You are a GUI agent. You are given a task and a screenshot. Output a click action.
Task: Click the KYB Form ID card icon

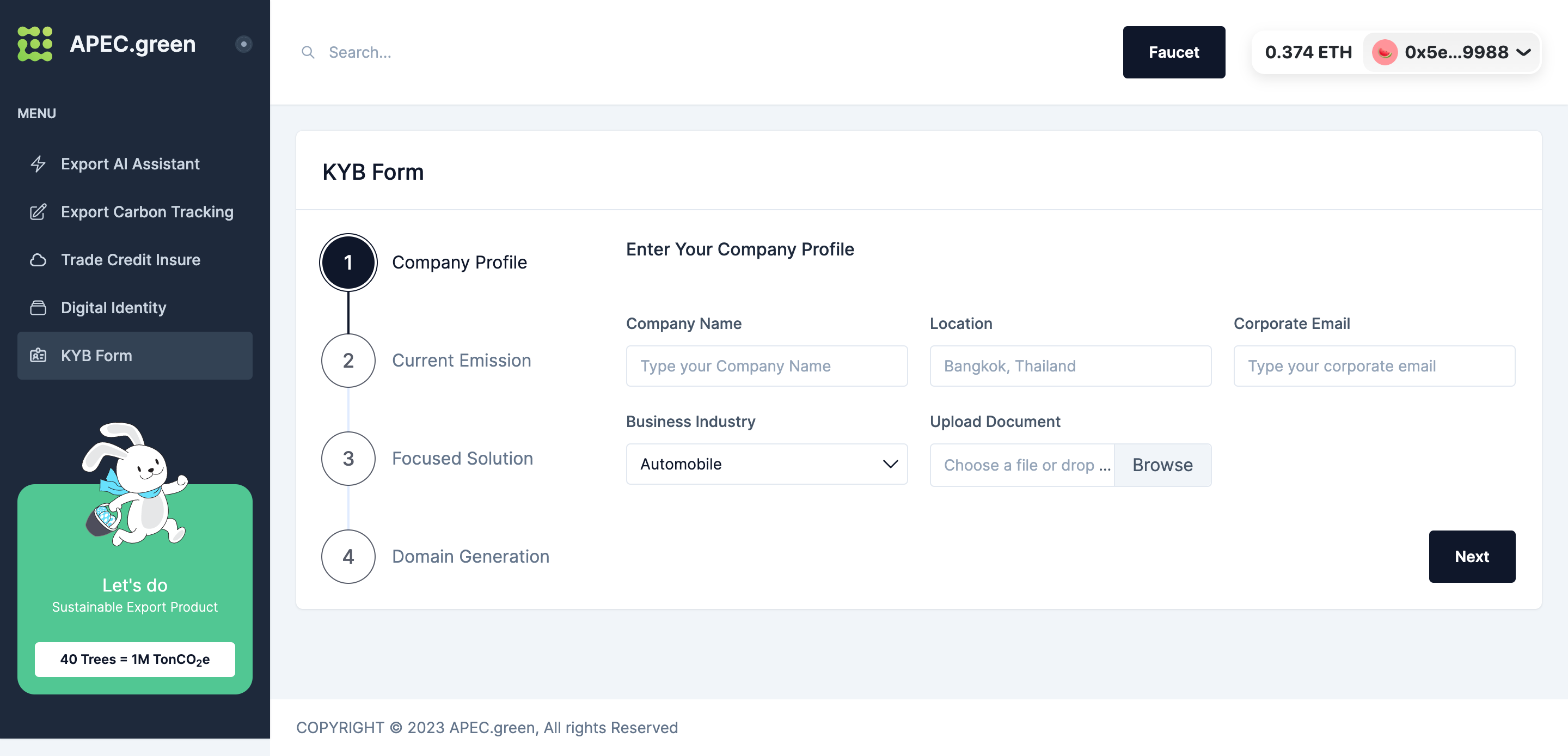click(x=38, y=356)
